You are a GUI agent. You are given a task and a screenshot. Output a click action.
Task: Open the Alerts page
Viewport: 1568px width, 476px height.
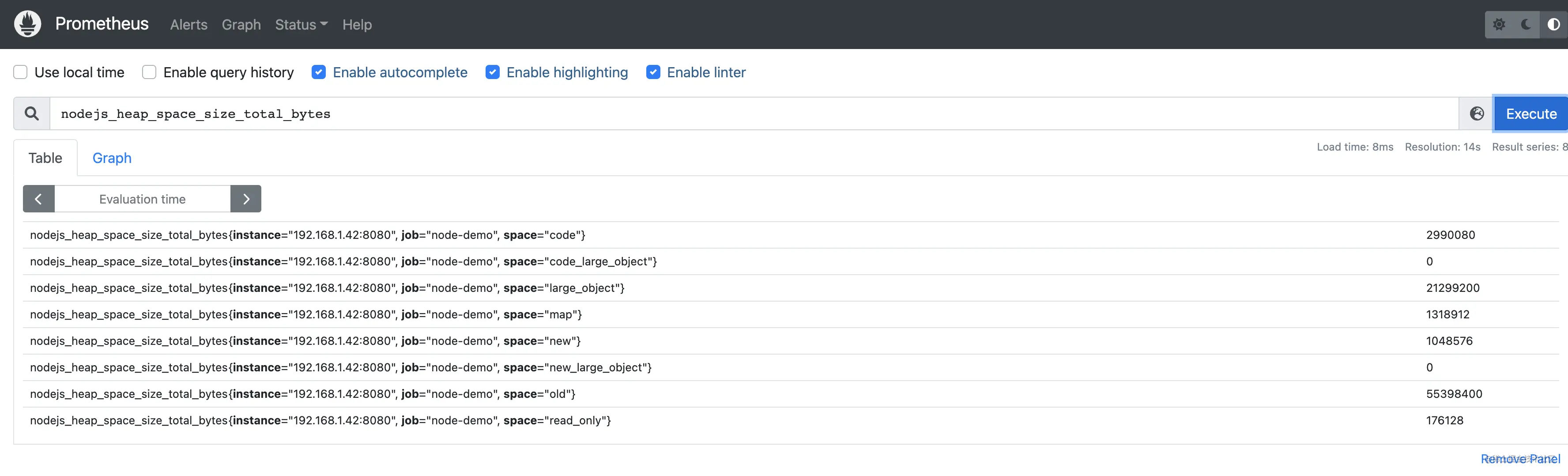point(188,24)
